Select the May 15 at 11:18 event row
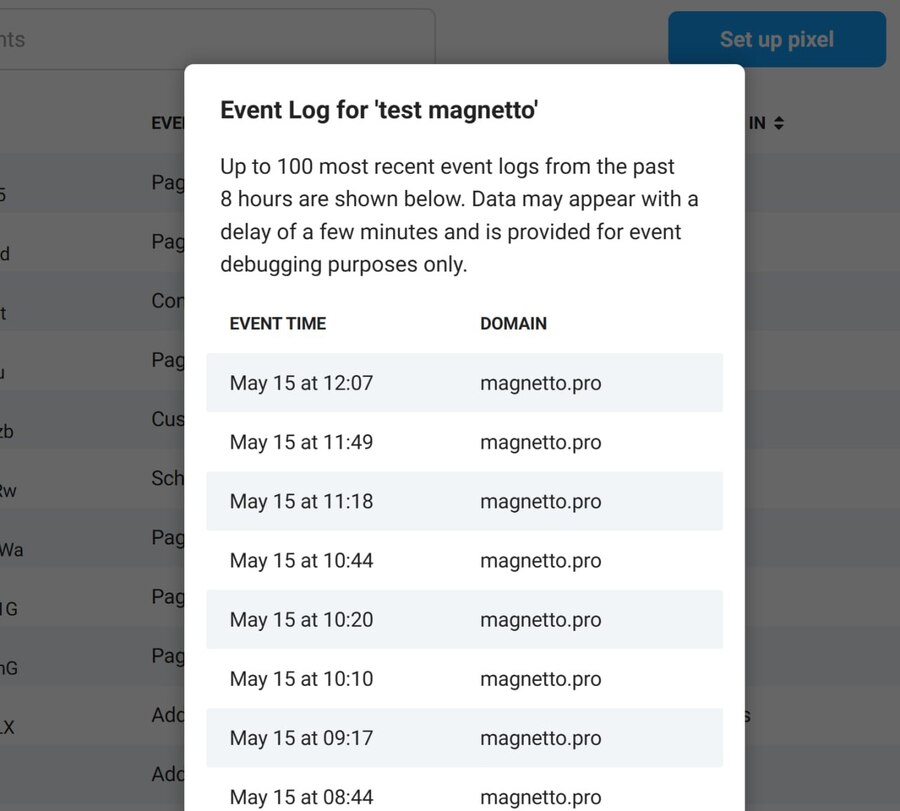 464,501
